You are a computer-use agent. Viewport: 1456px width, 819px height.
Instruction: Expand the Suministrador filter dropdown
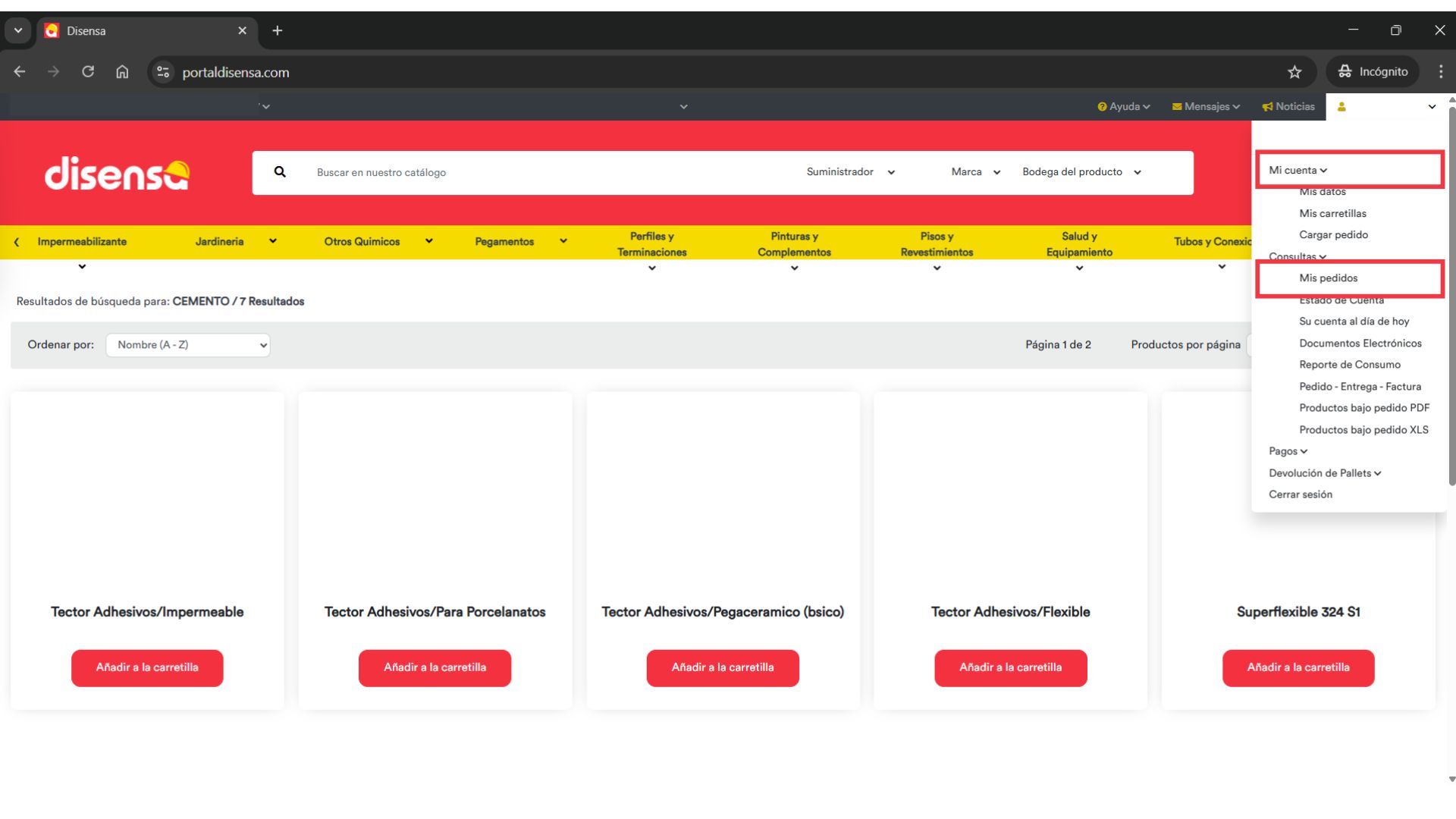[x=850, y=172]
